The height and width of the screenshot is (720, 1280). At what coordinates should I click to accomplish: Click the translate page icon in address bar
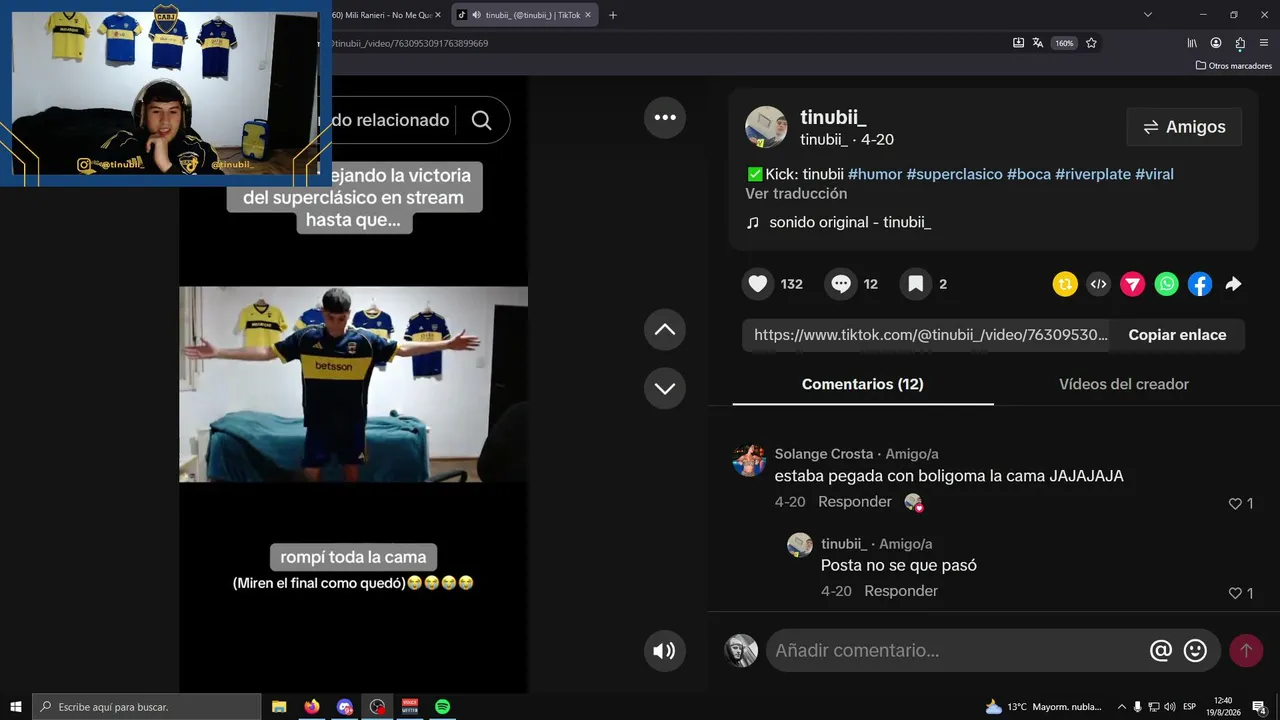click(x=1038, y=43)
